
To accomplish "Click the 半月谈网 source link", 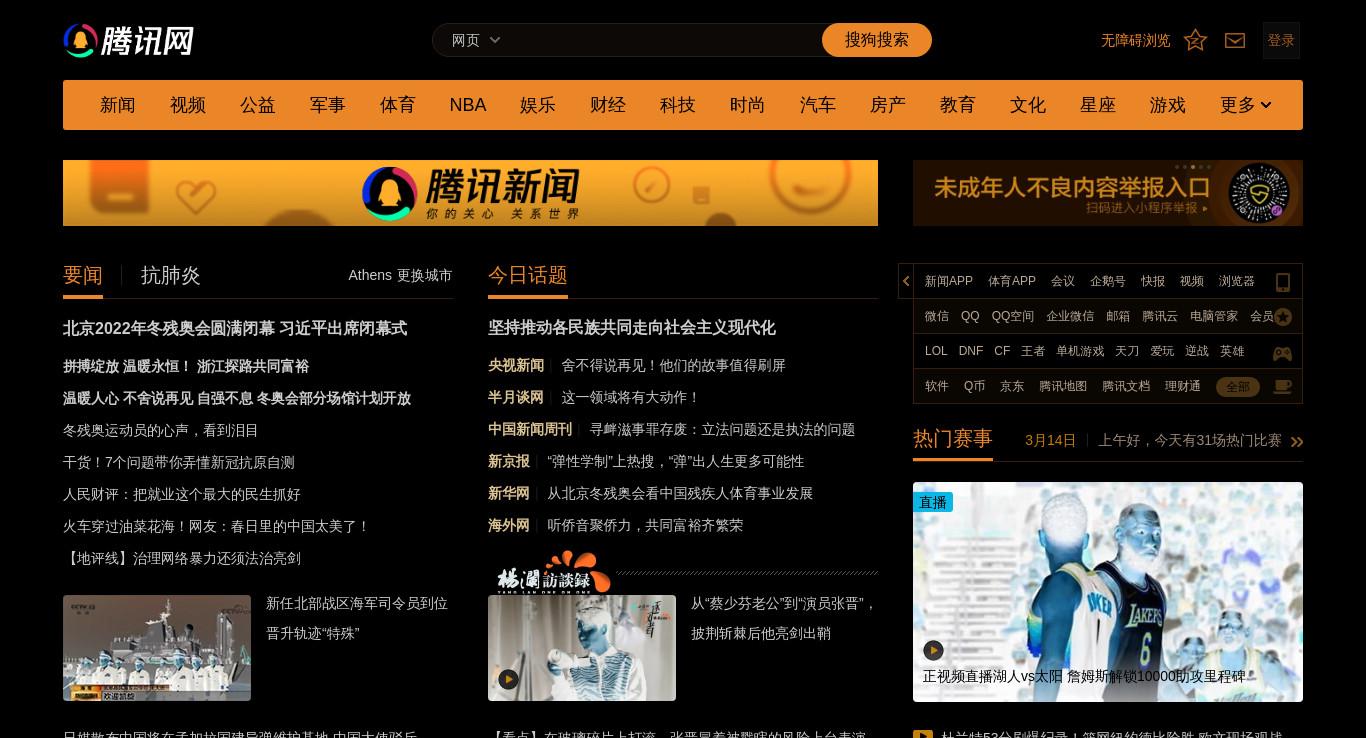I will tap(516, 397).
